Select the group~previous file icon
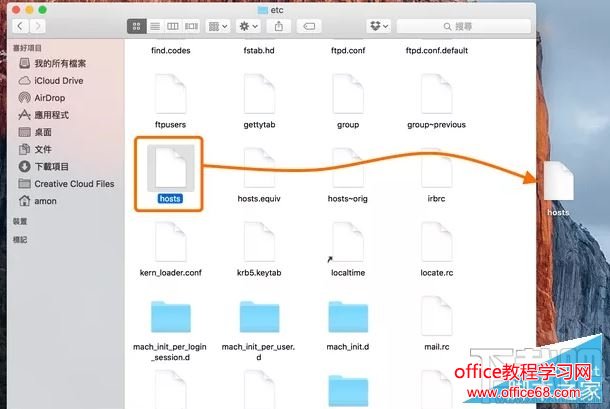 (x=436, y=94)
